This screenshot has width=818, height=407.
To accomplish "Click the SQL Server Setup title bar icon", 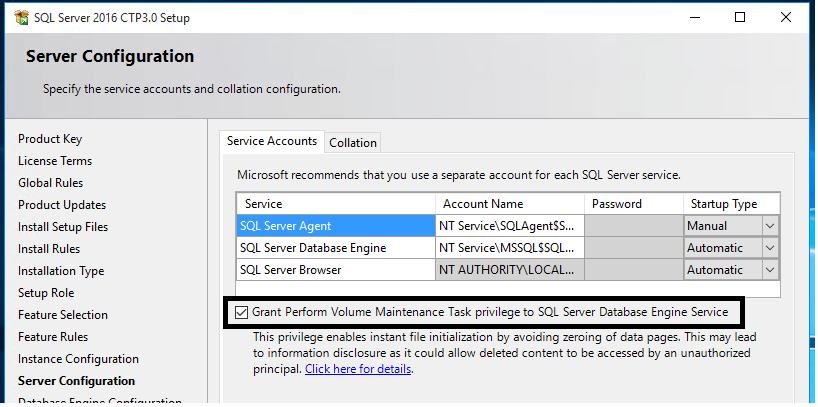I will [x=13, y=17].
